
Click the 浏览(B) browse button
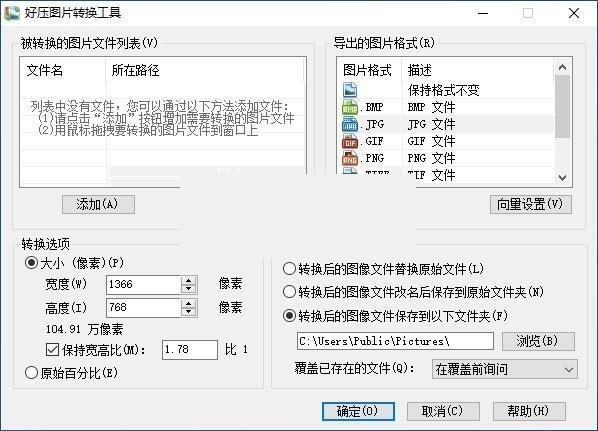(538, 341)
